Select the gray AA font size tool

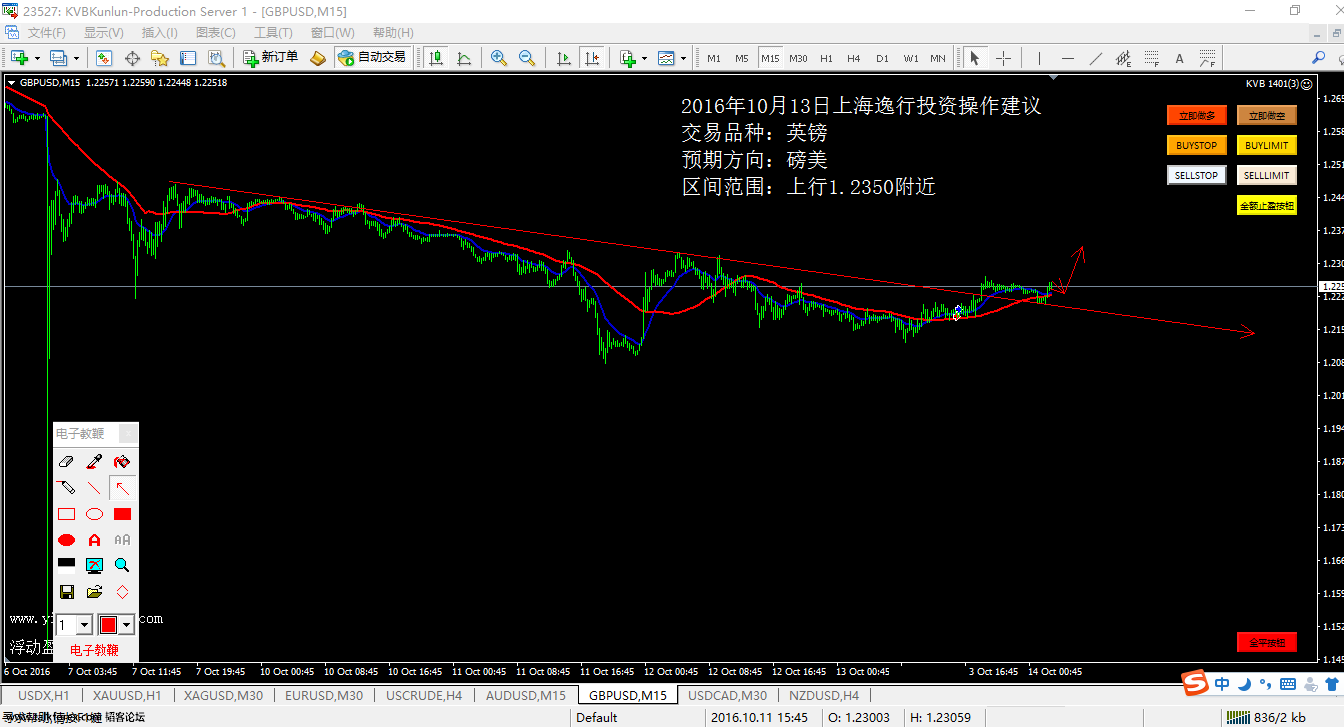(x=122, y=540)
